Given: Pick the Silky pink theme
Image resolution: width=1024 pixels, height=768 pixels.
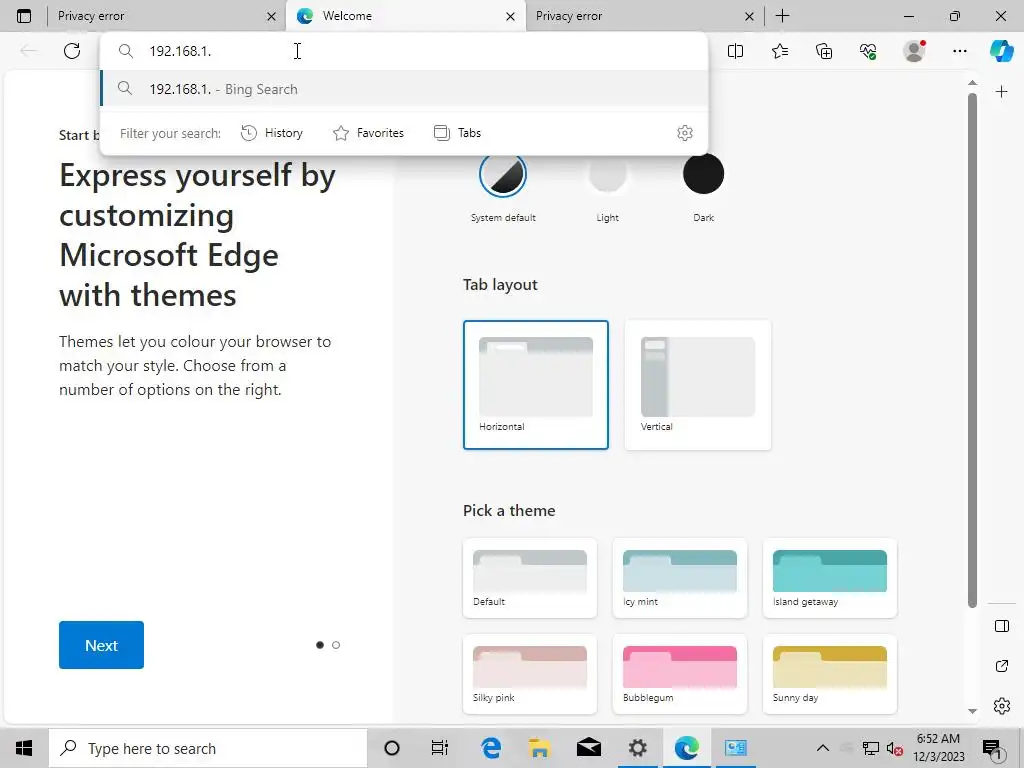Looking at the screenshot, I should click(x=530, y=674).
